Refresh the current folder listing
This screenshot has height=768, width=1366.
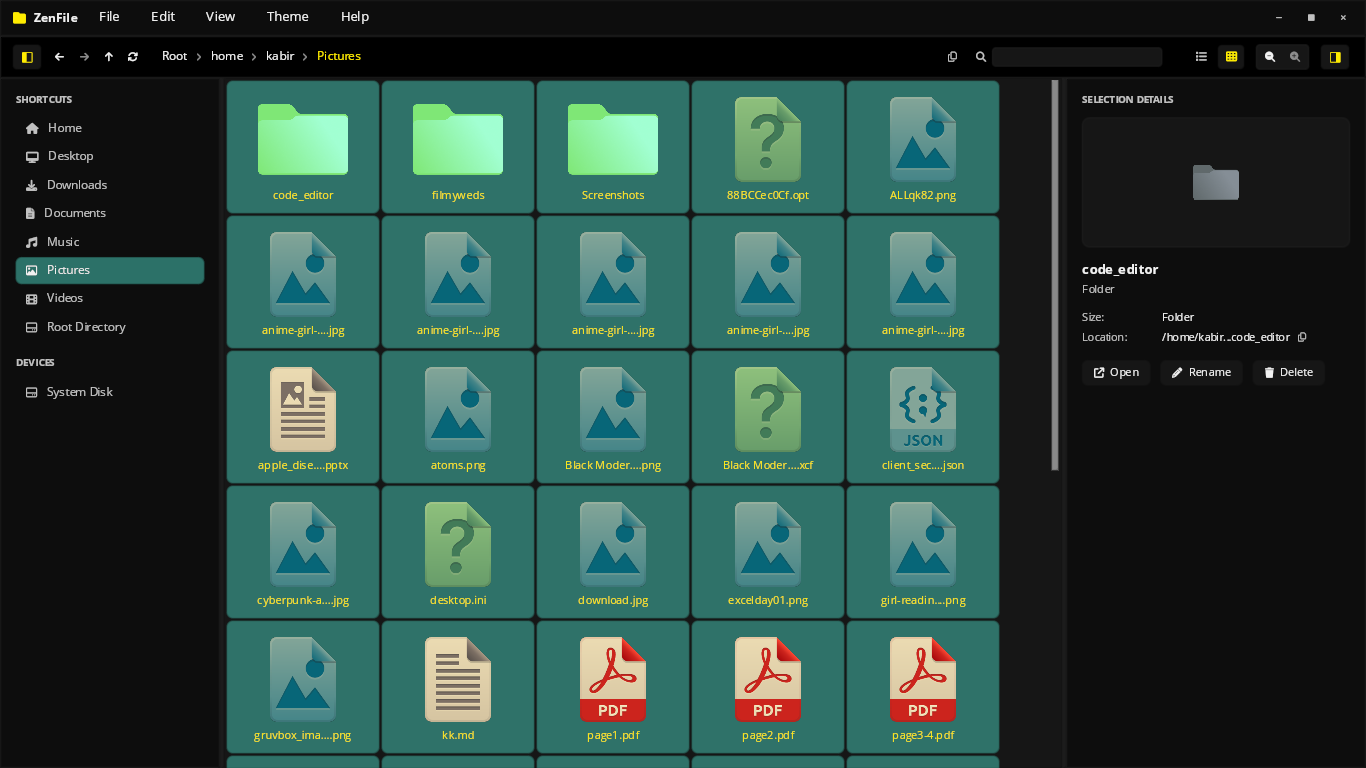[133, 57]
